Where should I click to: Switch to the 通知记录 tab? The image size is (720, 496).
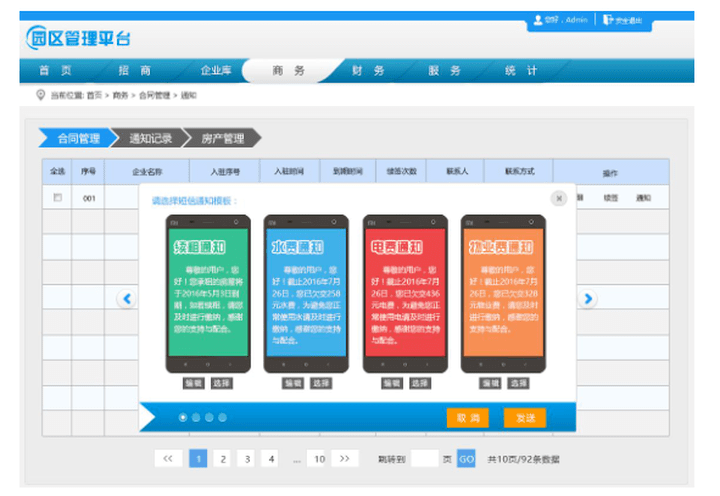(x=150, y=138)
